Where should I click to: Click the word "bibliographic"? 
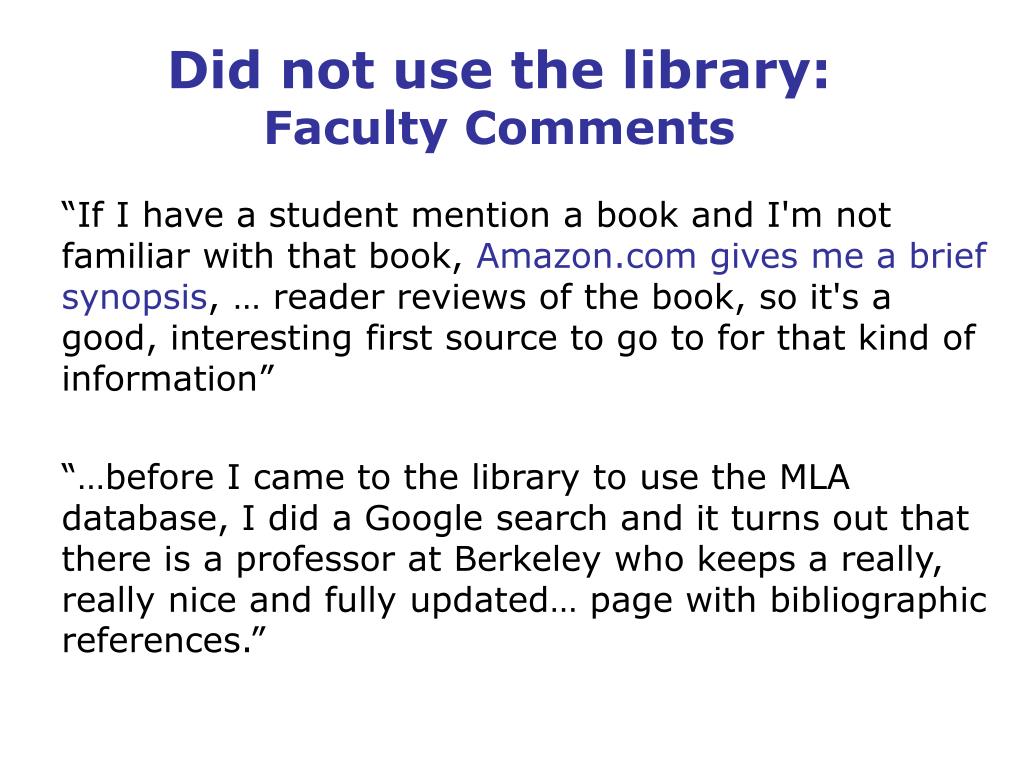878,601
